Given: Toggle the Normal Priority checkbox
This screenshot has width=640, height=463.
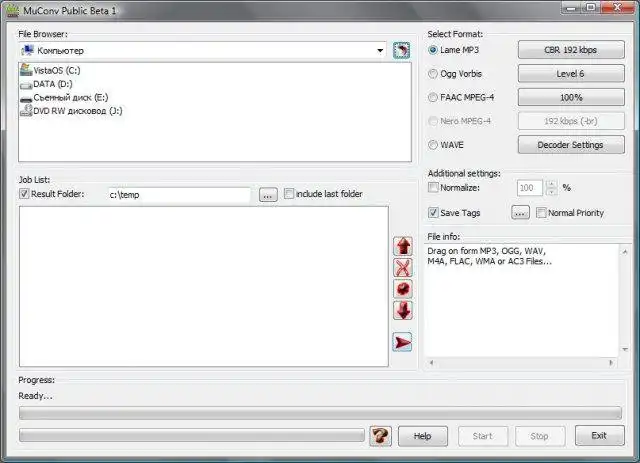Looking at the screenshot, I should (541, 212).
